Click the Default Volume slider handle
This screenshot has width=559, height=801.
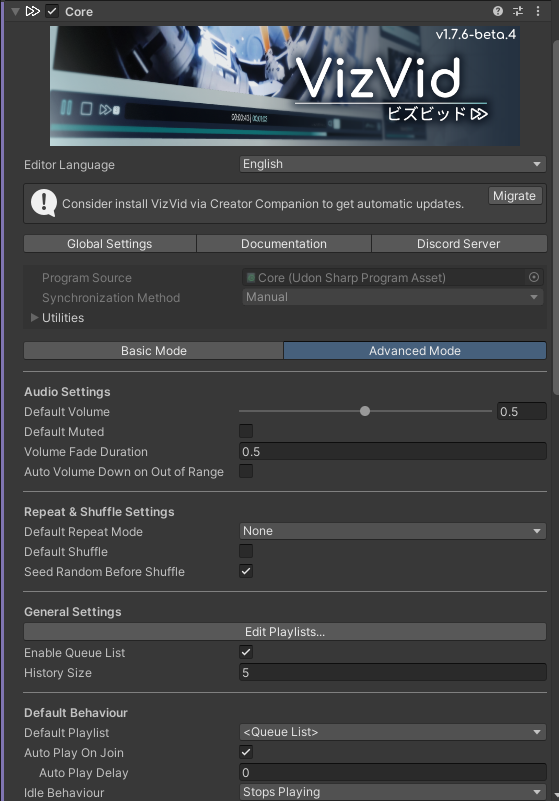[x=365, y=411]
